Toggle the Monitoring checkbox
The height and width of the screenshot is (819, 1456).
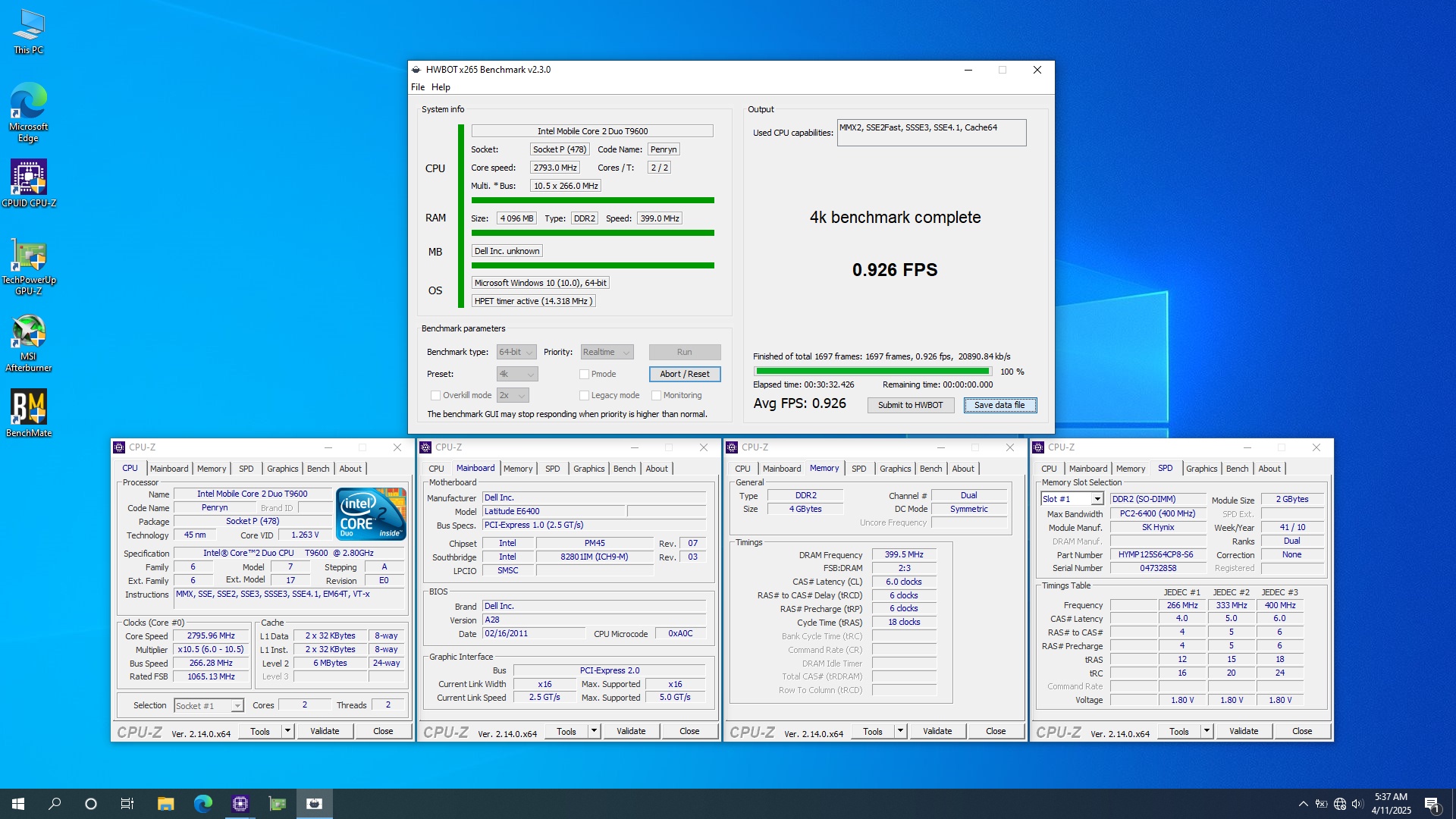(x=656, y=395)
